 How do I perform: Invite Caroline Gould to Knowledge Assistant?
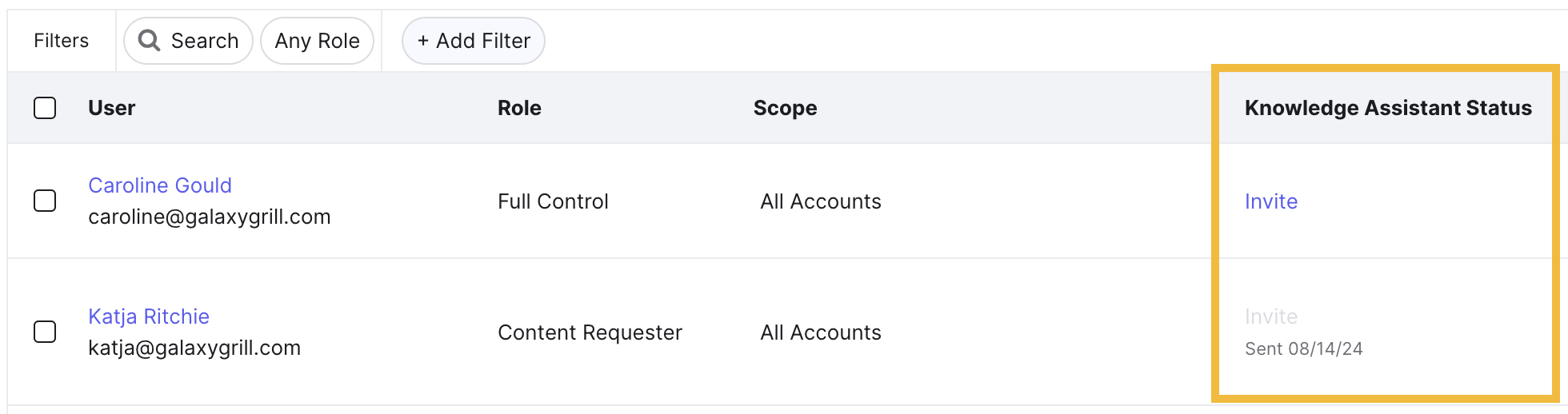(x=1271, y=201)
